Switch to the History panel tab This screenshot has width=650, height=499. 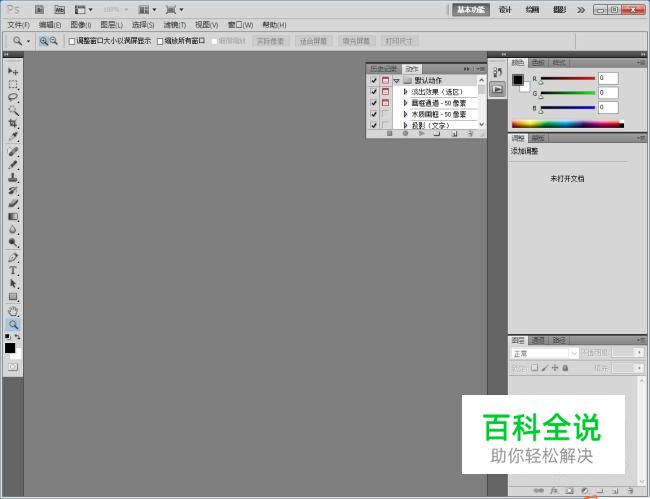383,68
